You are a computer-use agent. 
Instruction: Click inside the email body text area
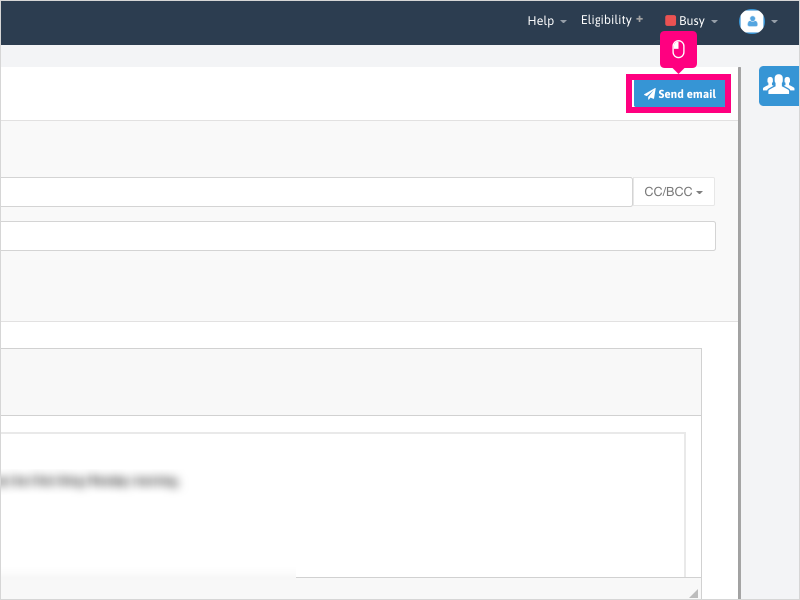point(342,505)
